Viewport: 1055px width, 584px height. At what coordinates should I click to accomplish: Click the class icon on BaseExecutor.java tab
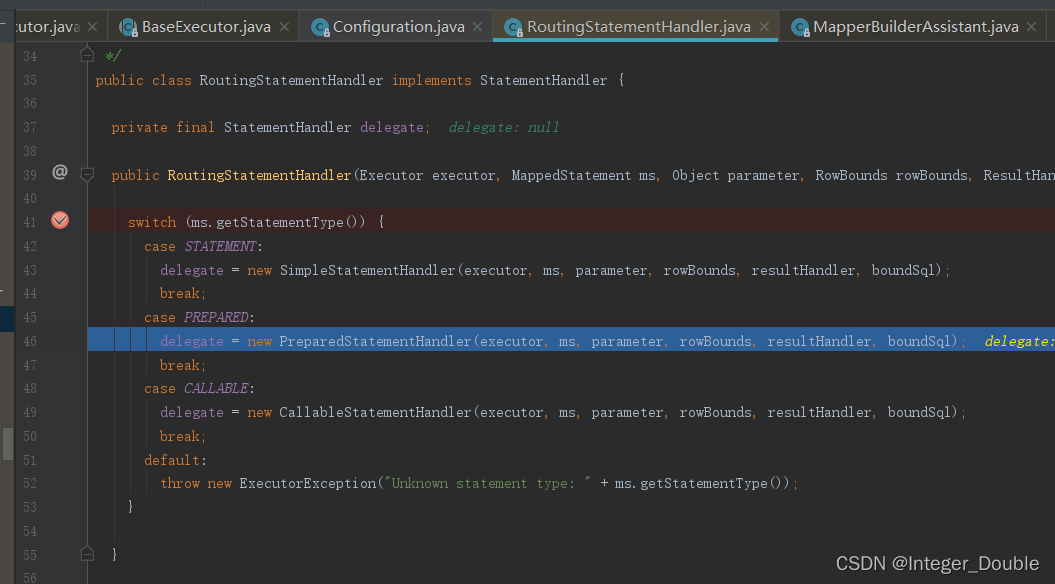coord(128,28)
